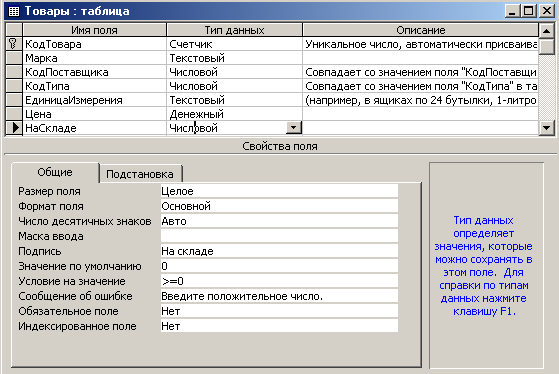Viewport: 559px width, 374px height.
Task: Click the field list scrollbar thumb
Action: (547, 46)
